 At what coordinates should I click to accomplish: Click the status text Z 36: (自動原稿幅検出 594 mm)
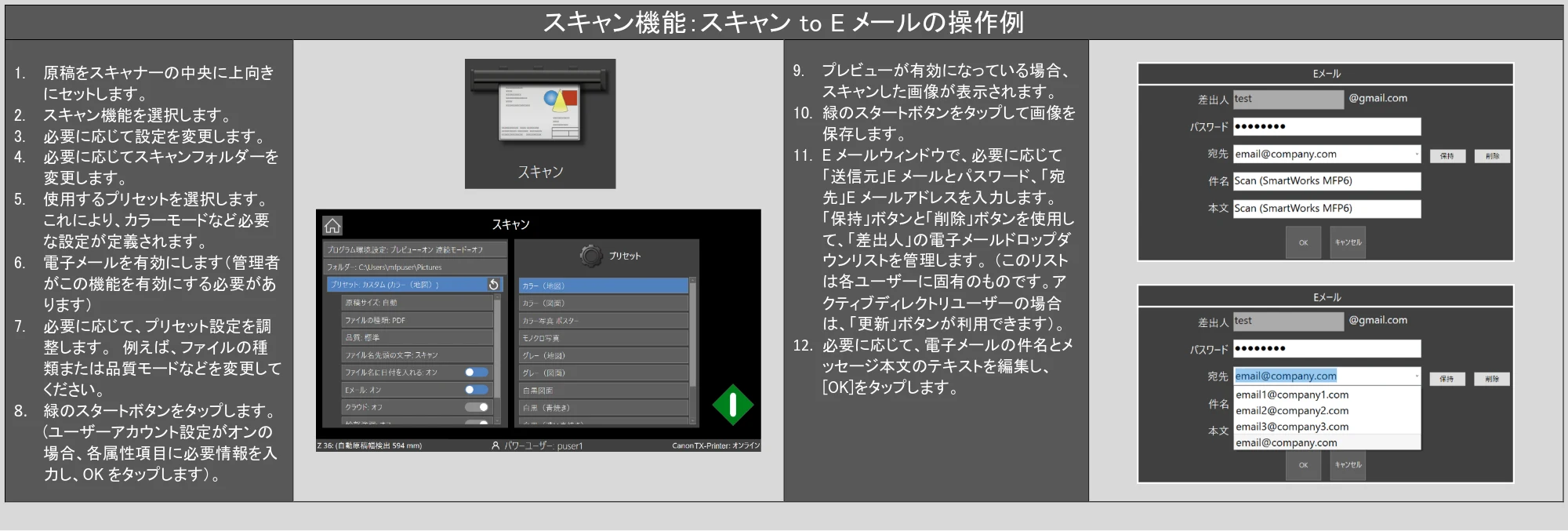[x=369, y=446]
